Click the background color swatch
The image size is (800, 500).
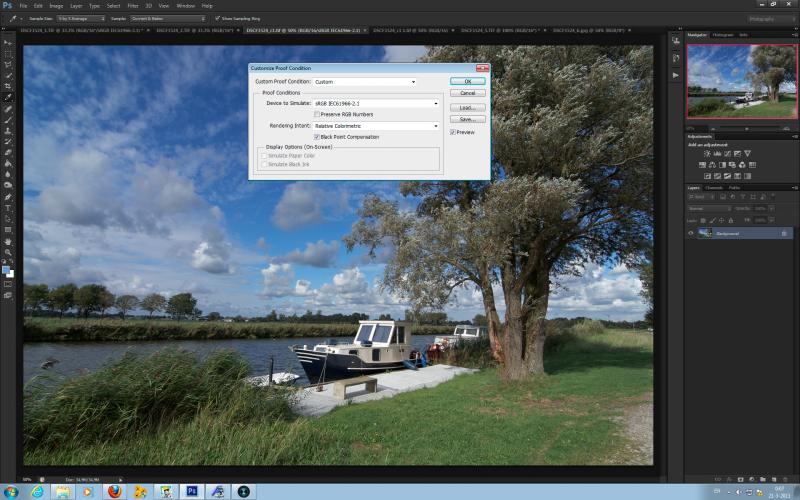point(10,274)
